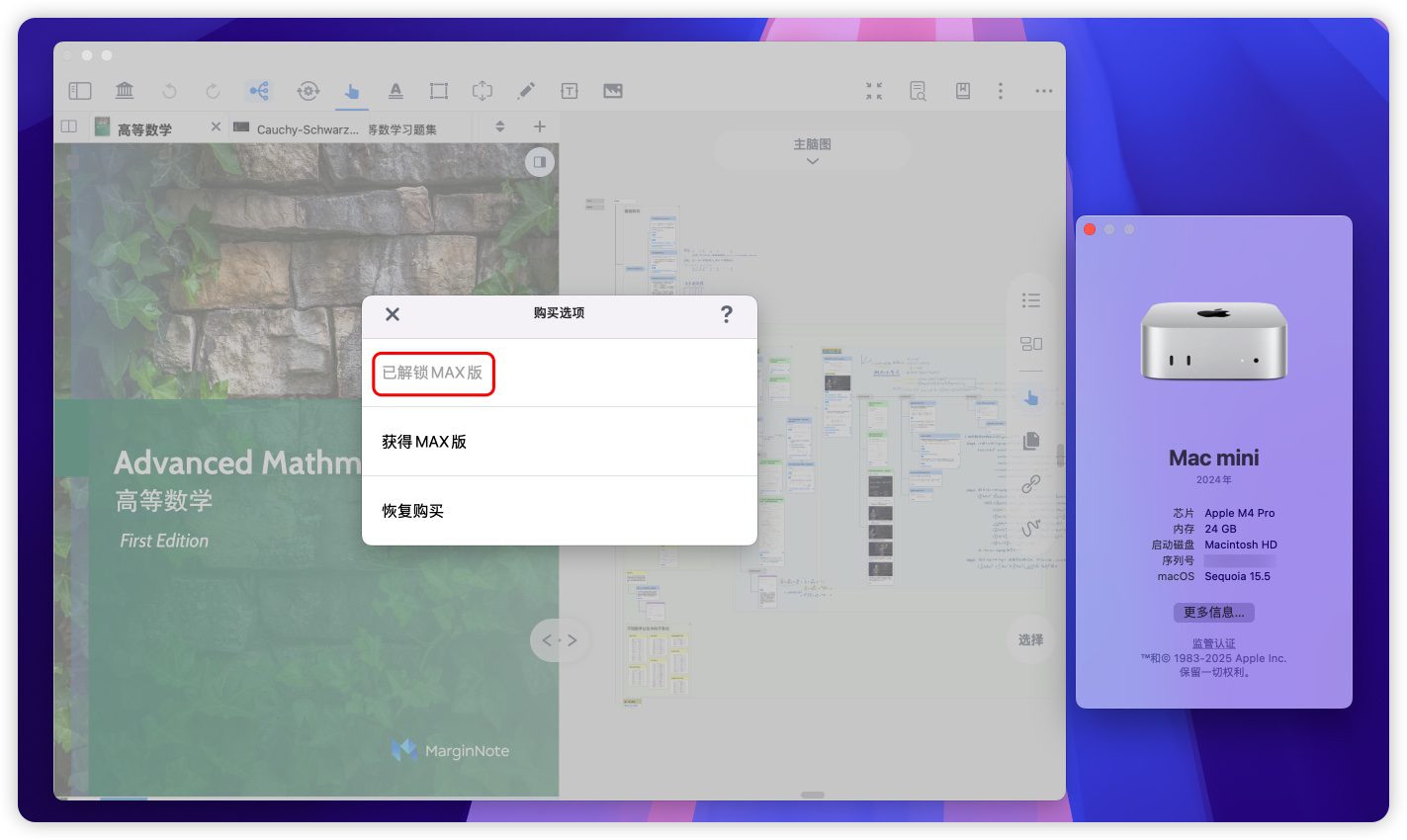The width and height of the screenshot is (1407, 840).
Task: Choose 恢复购买 option
Action: (x=560, y=511)
